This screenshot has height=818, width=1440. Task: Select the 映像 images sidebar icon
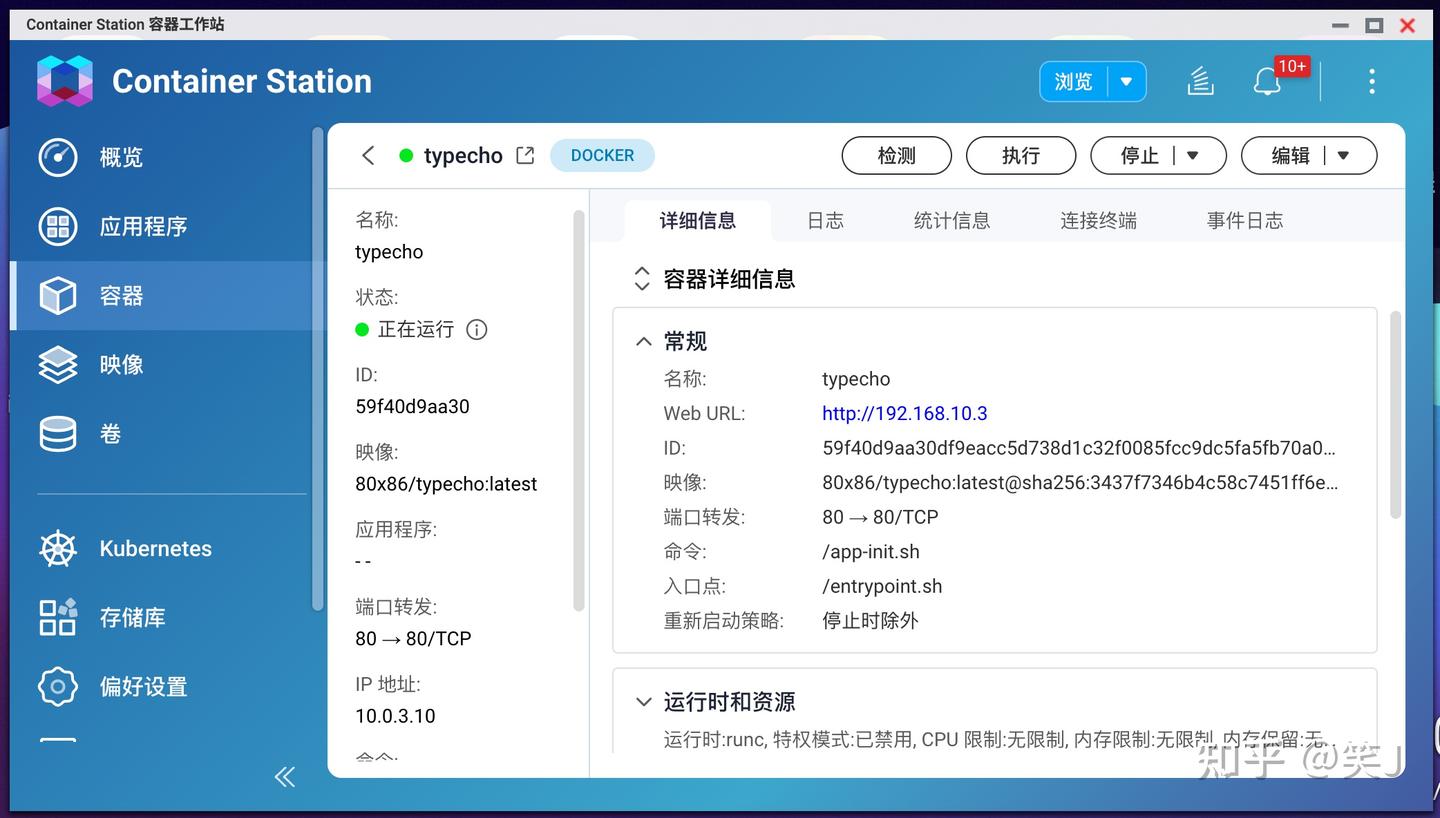tap(57, 365)
